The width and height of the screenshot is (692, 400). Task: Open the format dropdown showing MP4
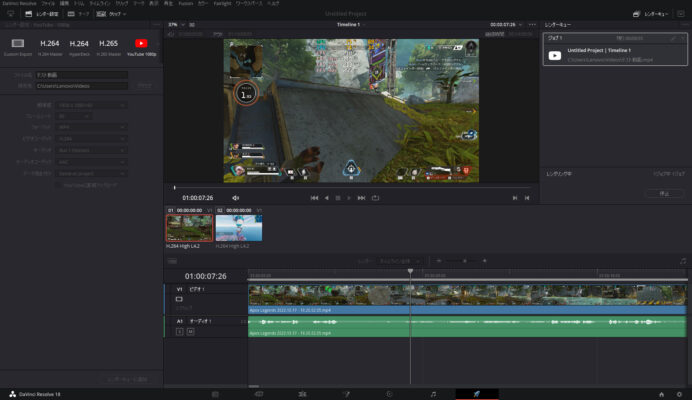click(91, 127)
